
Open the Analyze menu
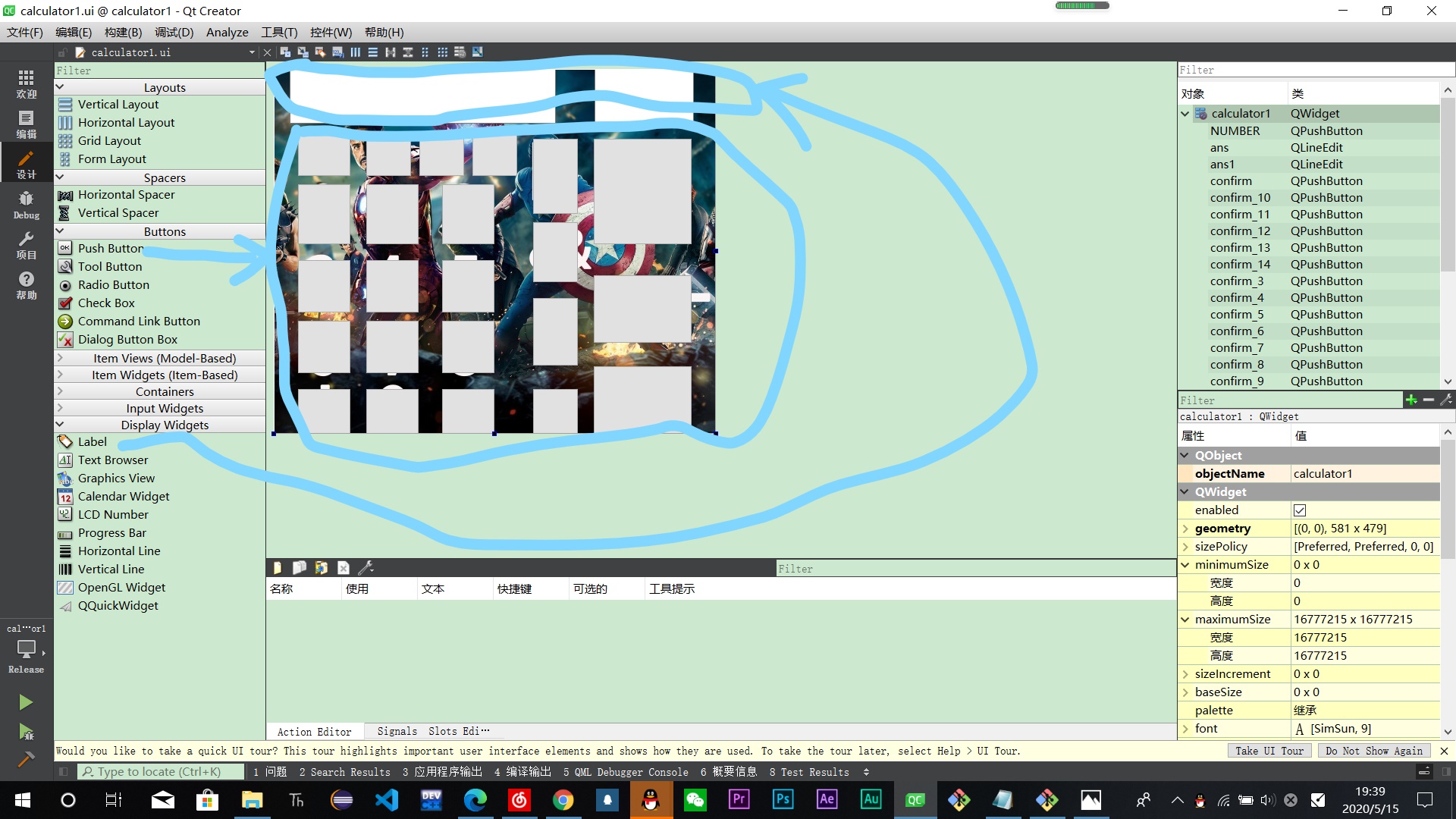tap(227, 32)
